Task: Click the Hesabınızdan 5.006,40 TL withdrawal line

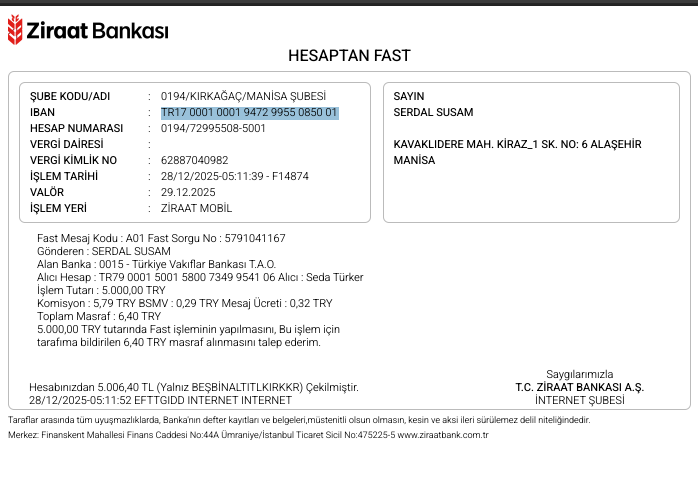Action: 194,388
